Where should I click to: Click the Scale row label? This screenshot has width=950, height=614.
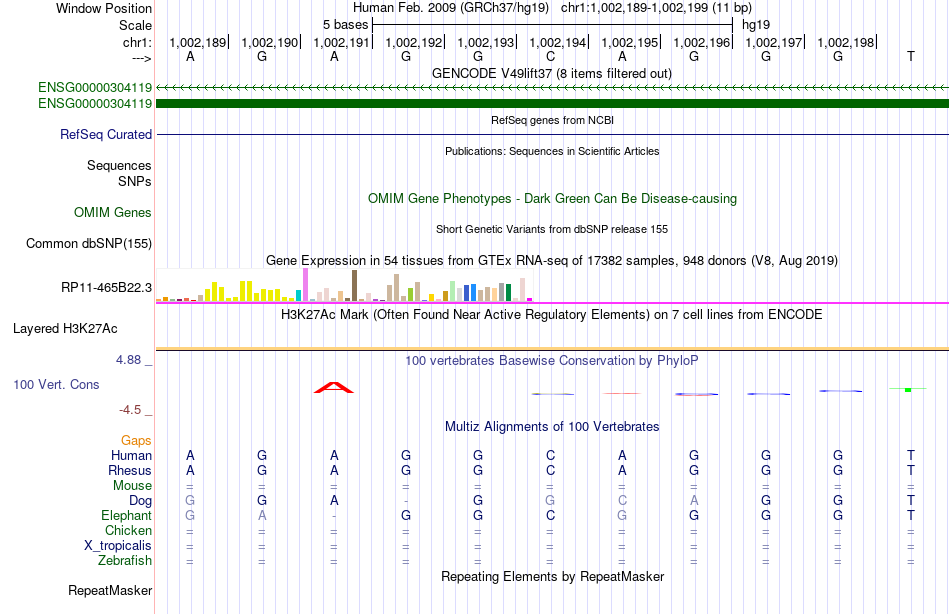(135, 25)
